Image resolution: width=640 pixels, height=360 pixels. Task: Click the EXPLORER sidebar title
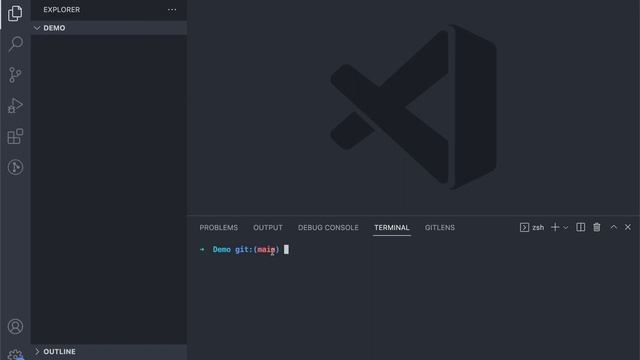[x=62, y=9]
